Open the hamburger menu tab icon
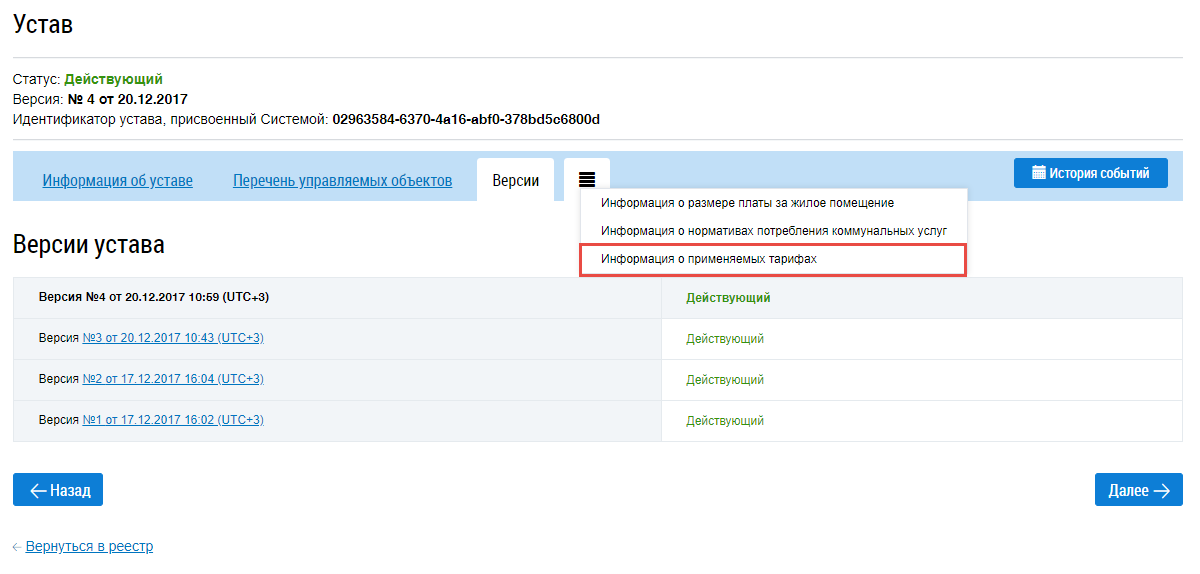 coord(587,180)
